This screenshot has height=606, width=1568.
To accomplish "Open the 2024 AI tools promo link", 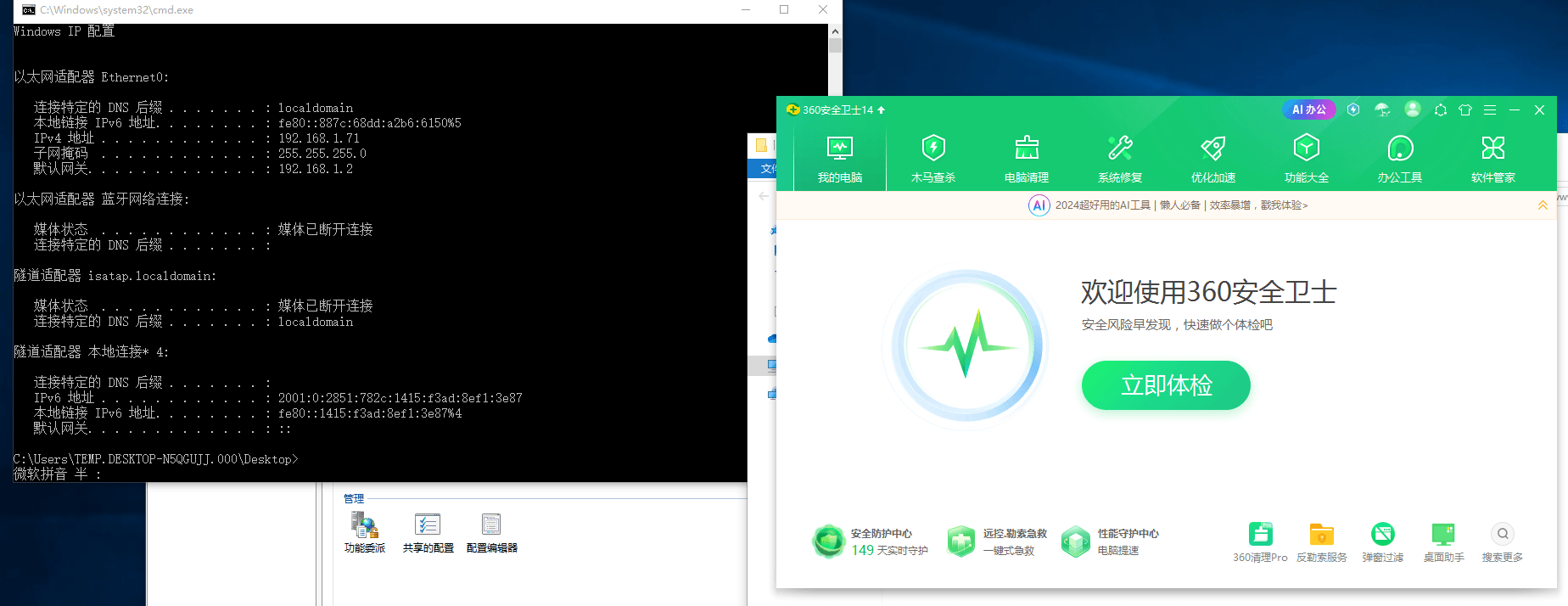I will coord(1181,205).
